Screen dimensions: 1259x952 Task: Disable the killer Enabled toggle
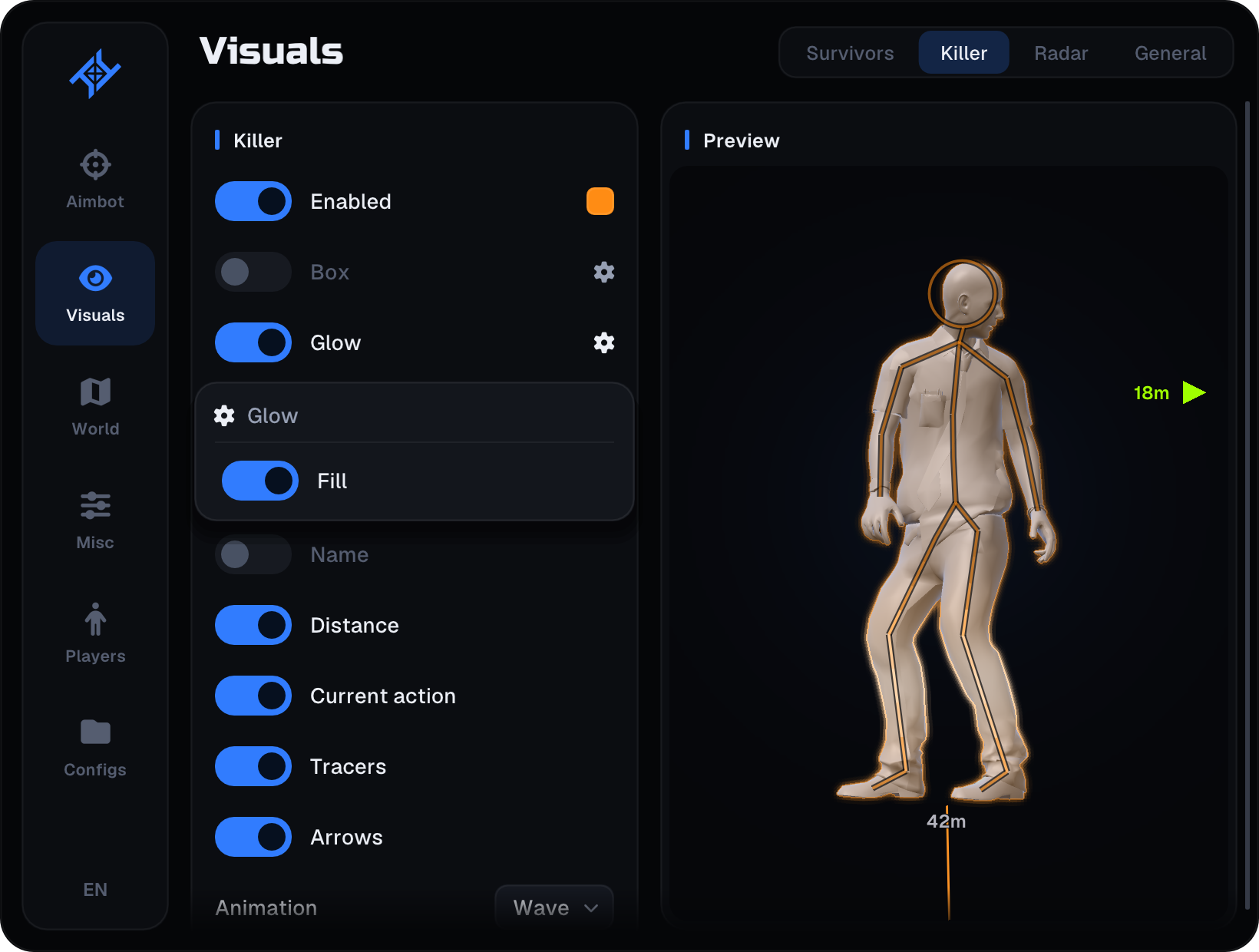(x=253, y=201)
